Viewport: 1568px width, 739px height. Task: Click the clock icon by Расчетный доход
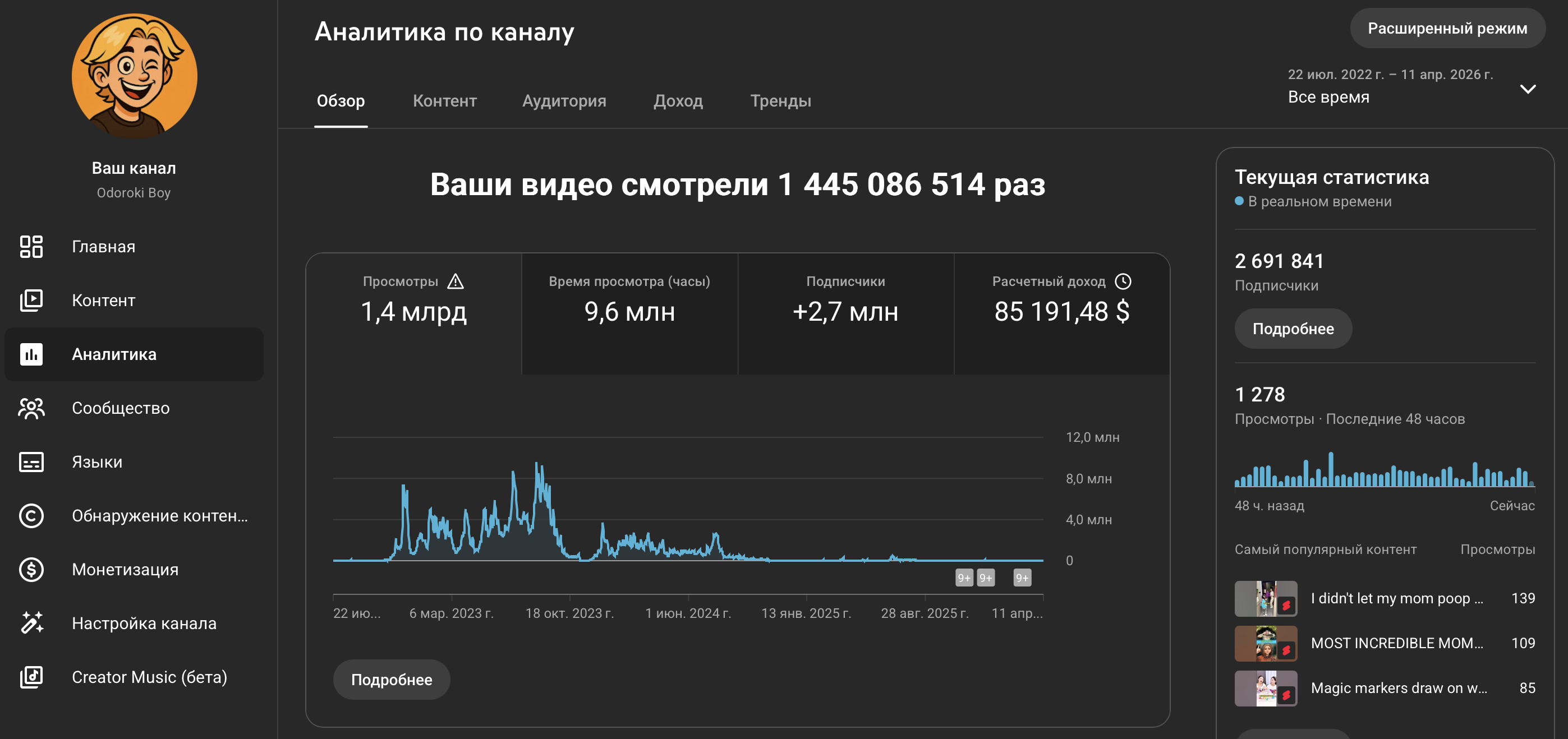pyautogui.click(x=1123, y=281)
